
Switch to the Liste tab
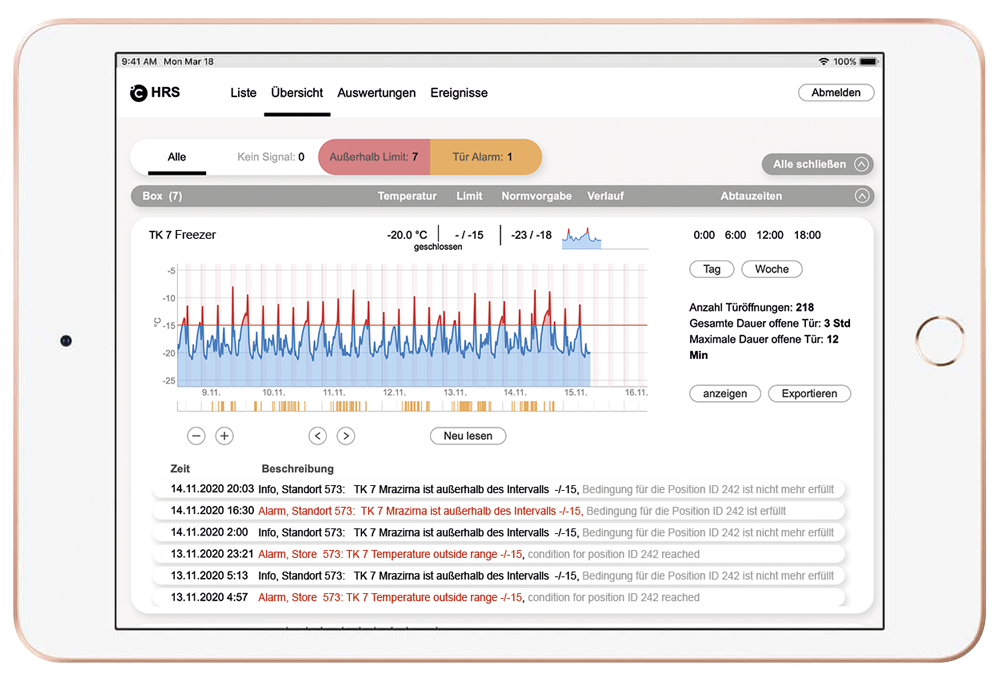pos(243,93)
